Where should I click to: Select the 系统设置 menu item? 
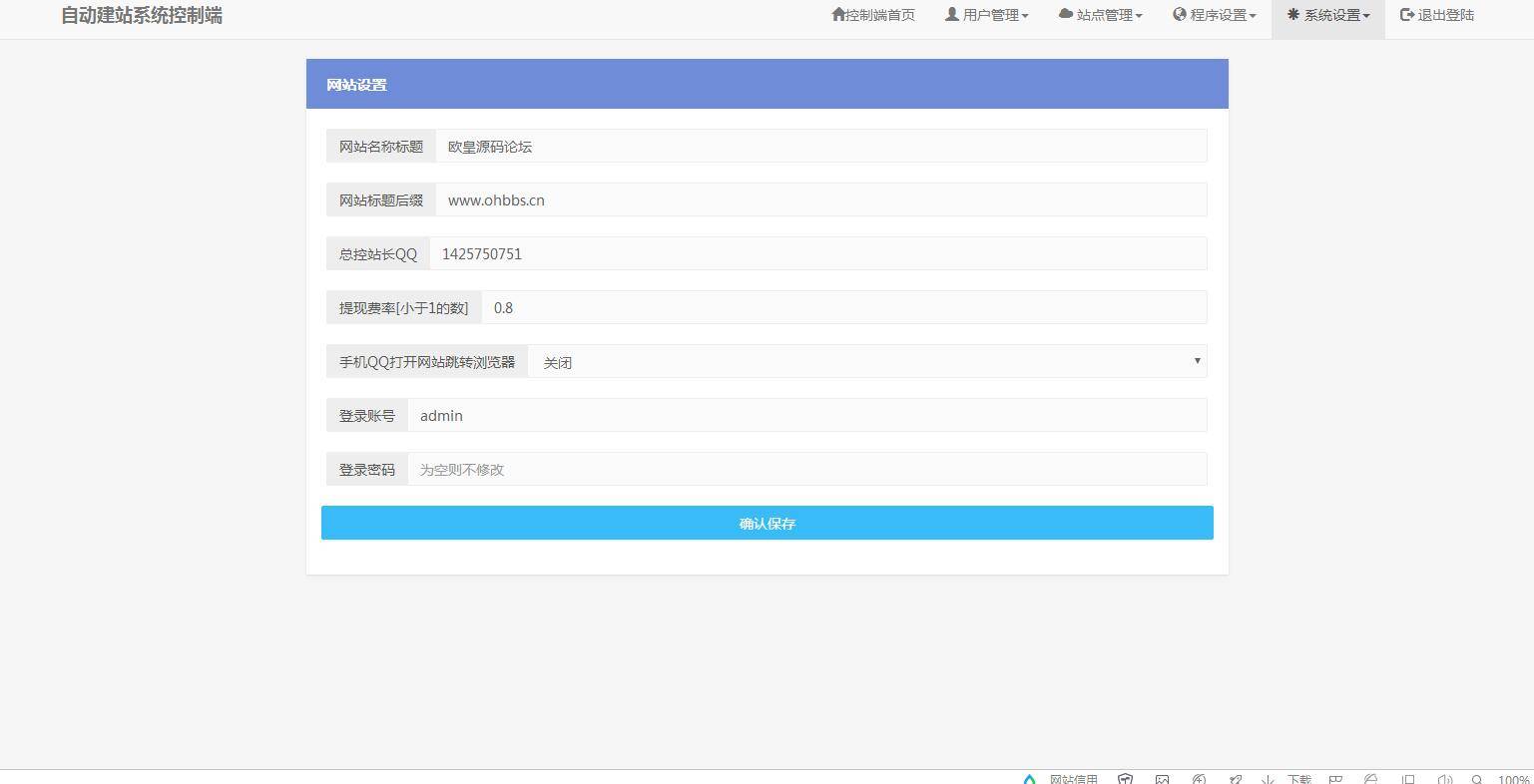pos(1327,14)
